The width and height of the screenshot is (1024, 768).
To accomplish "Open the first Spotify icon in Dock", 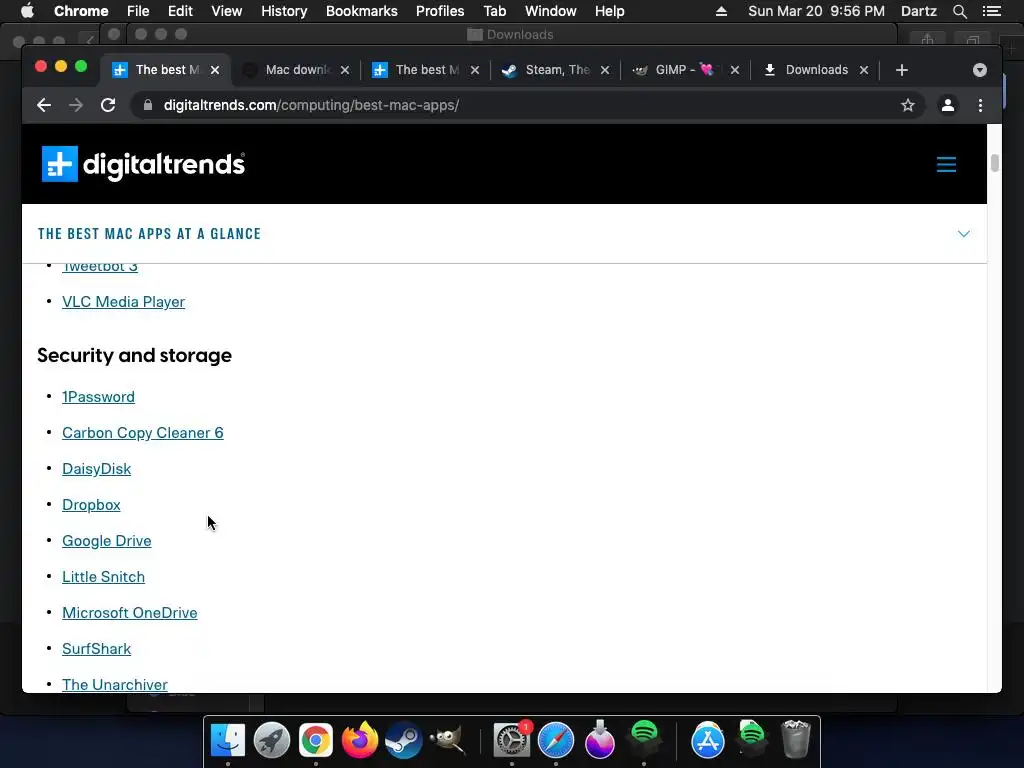I will pos(644,739).
